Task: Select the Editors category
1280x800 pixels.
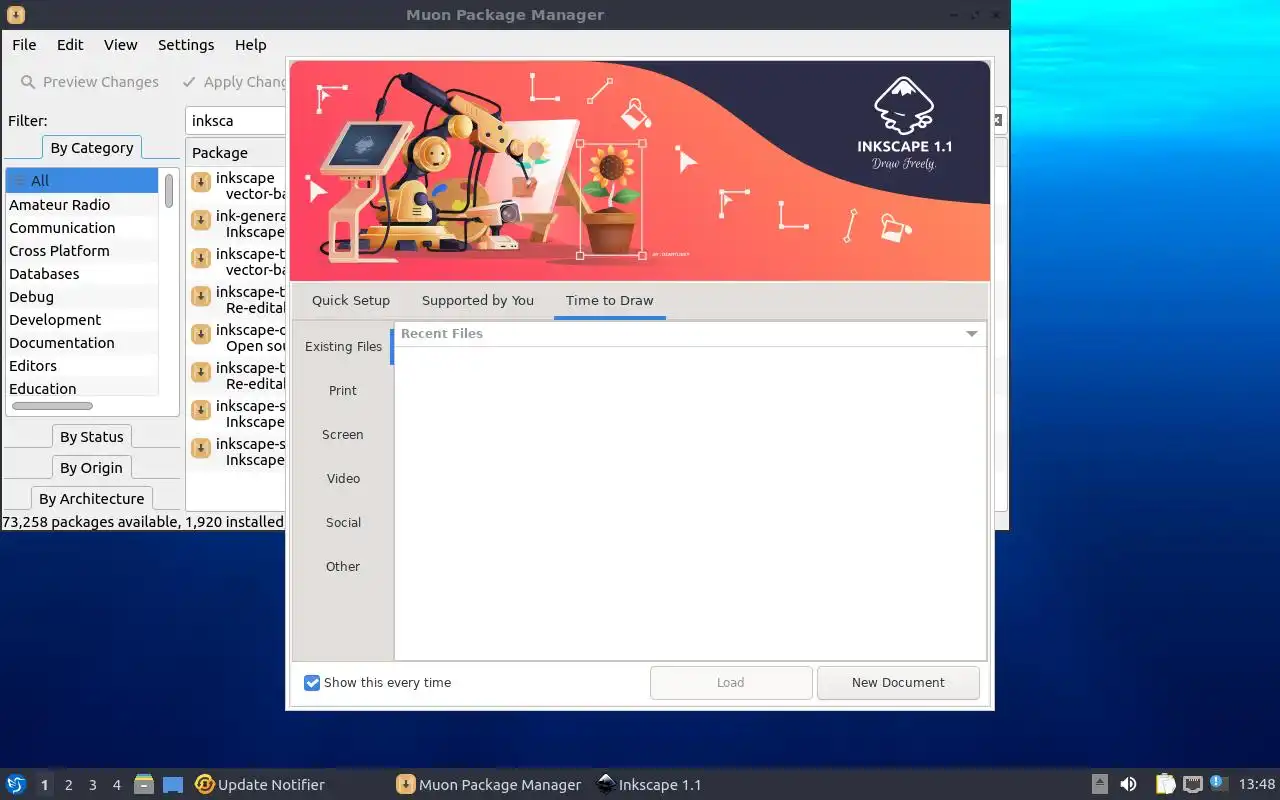Action: pyautogui.click(x=81, y=366)
